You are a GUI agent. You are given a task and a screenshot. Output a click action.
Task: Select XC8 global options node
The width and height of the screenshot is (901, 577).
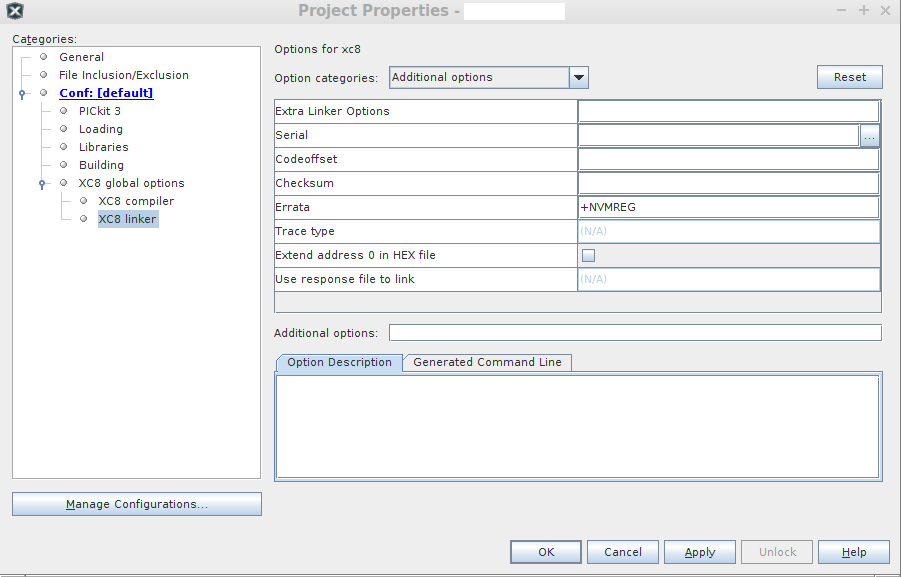132,183
